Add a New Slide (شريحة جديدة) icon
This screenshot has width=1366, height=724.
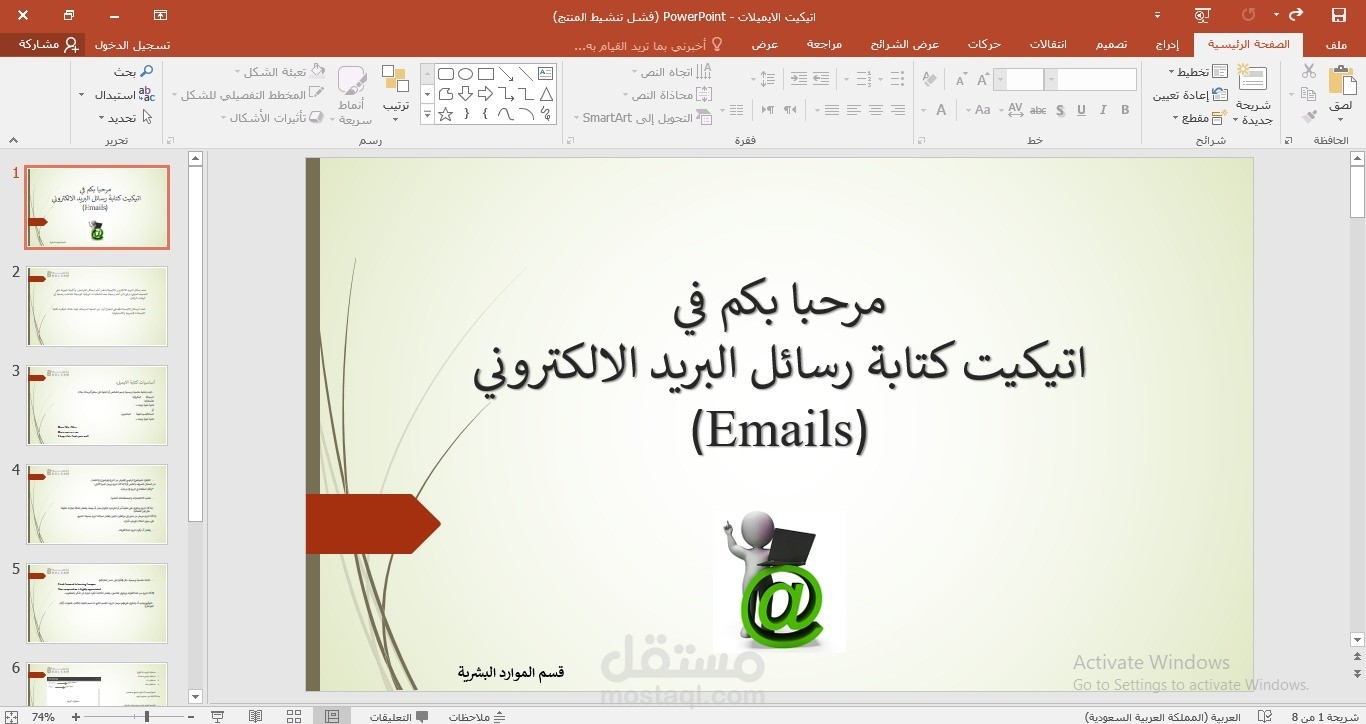(x=1252, y=78)
